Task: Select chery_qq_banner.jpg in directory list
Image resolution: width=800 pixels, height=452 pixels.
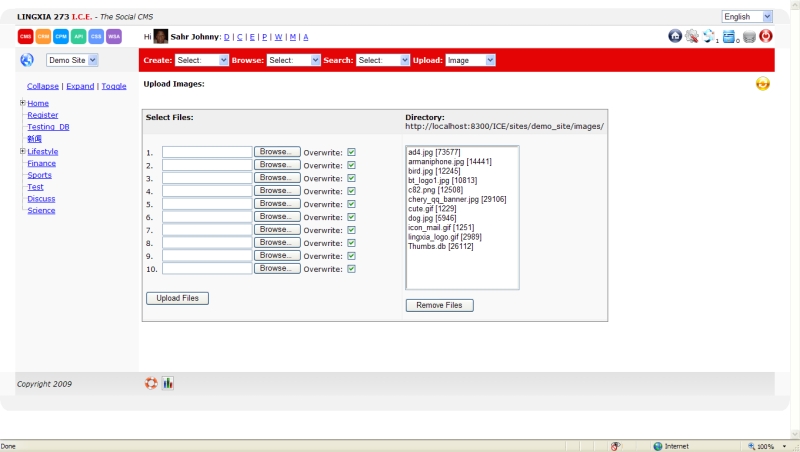Action: coord(457,199)
